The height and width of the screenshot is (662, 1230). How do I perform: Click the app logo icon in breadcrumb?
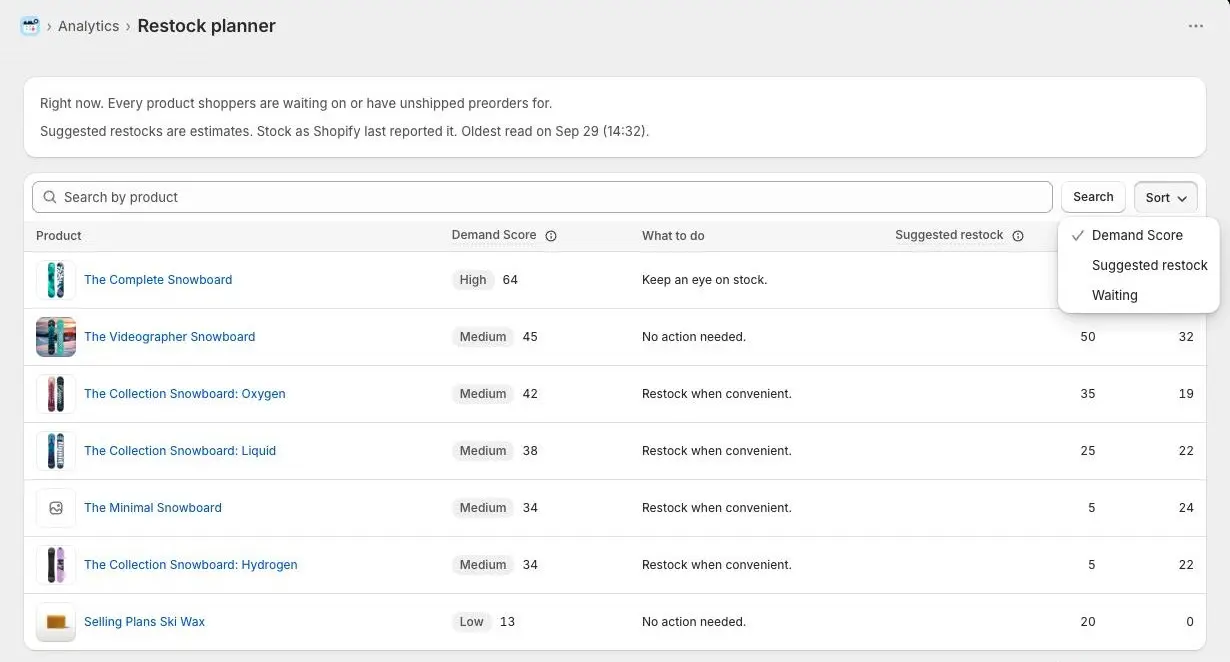click(x=30, y=26)
